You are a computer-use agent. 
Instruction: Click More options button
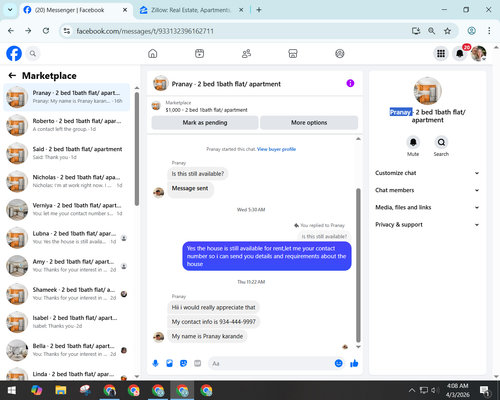pos(309,123)
